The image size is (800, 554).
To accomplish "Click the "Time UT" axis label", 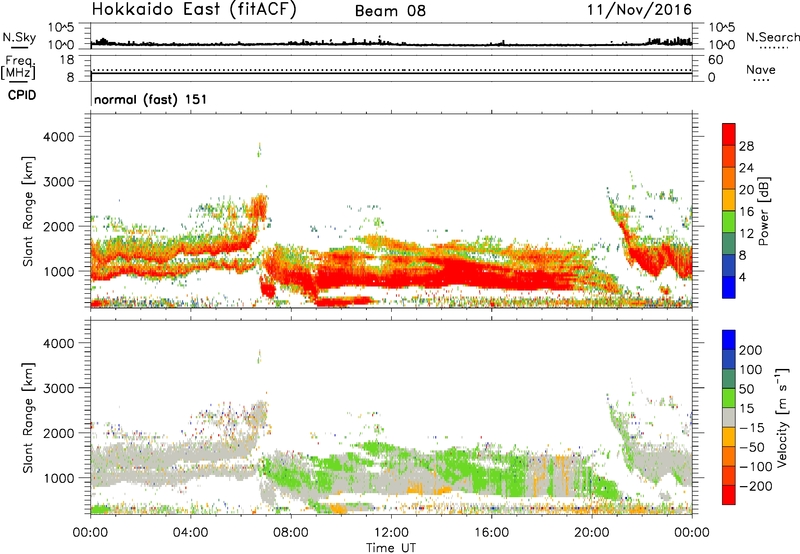I will pos(391,548).
